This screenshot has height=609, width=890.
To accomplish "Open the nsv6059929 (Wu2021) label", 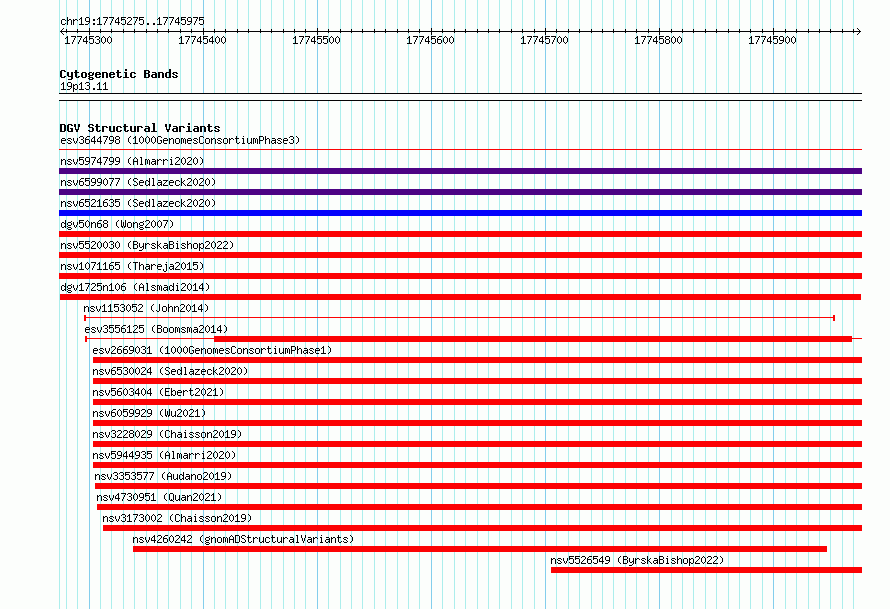I will tap(149, 413).
